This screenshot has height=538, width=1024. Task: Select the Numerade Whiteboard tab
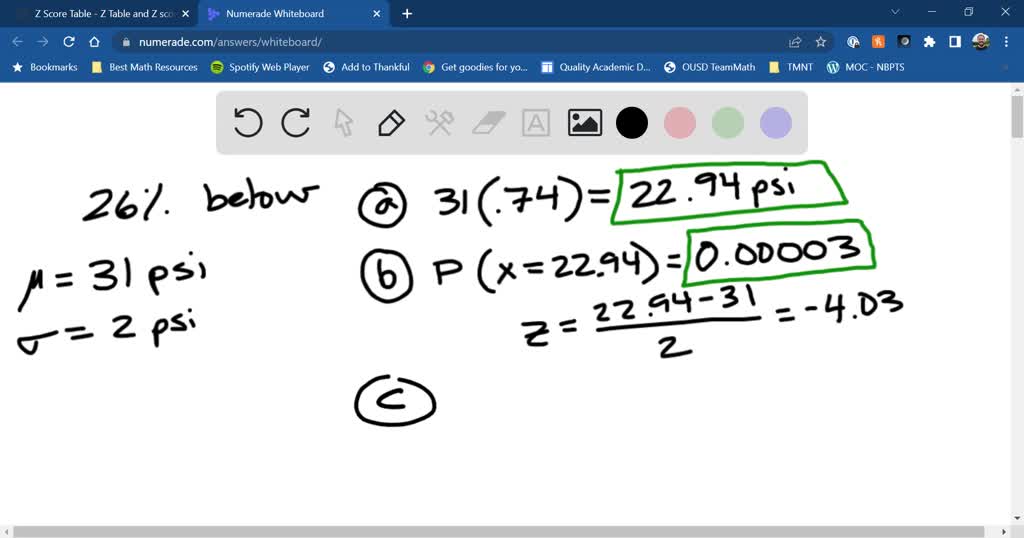coord(293,14)
